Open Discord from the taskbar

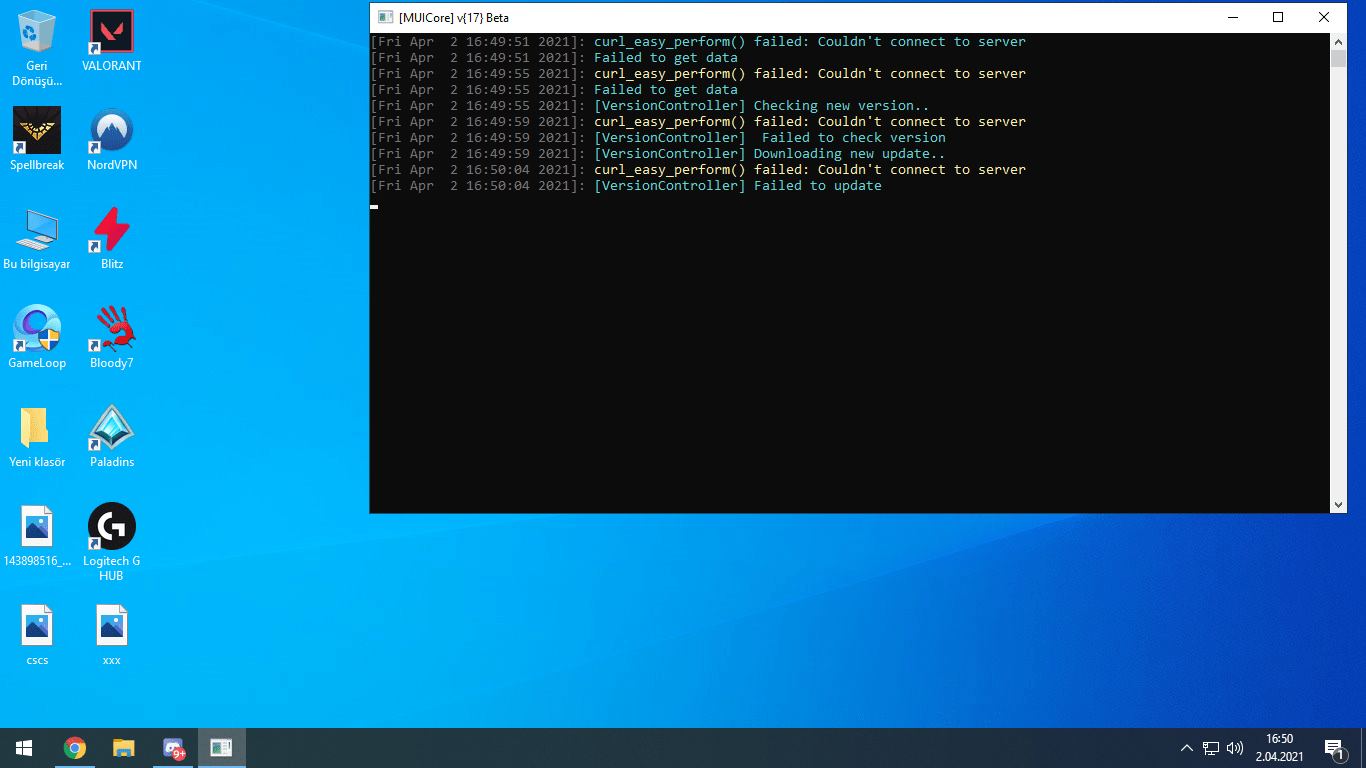[173, 747]
